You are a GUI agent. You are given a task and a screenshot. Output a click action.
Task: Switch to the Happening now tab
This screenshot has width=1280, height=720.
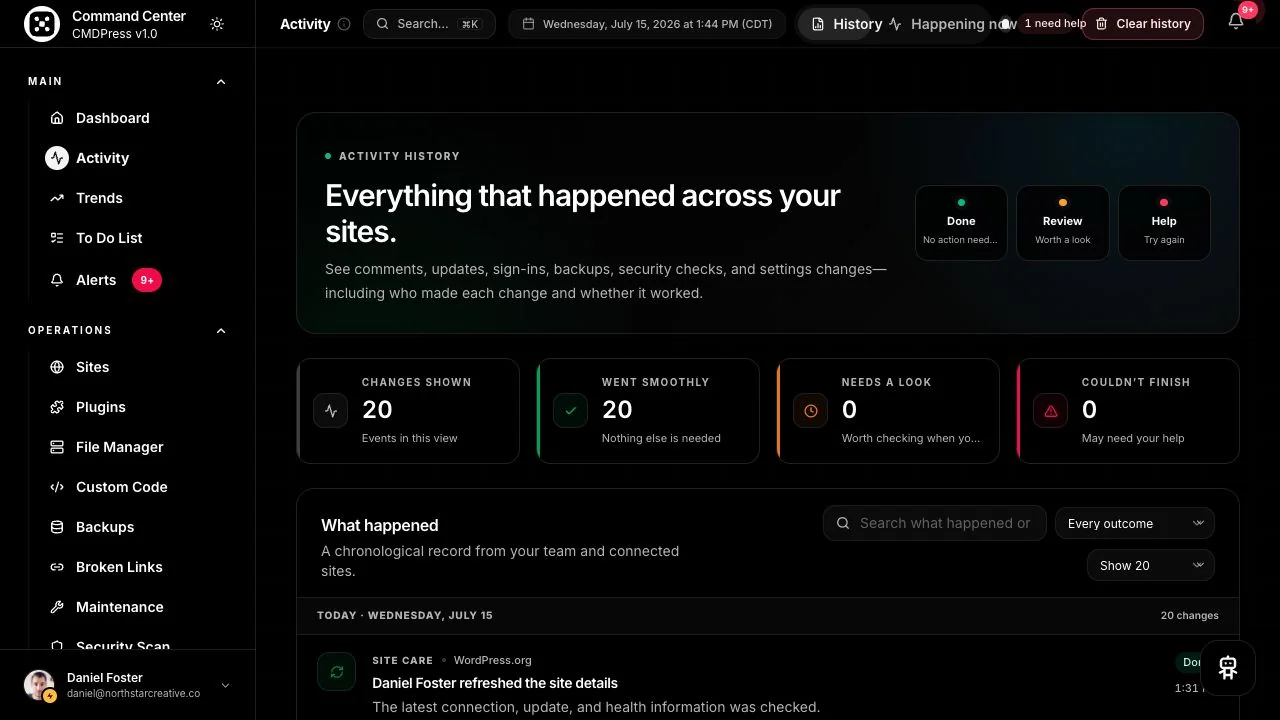(x=952, y=24)
